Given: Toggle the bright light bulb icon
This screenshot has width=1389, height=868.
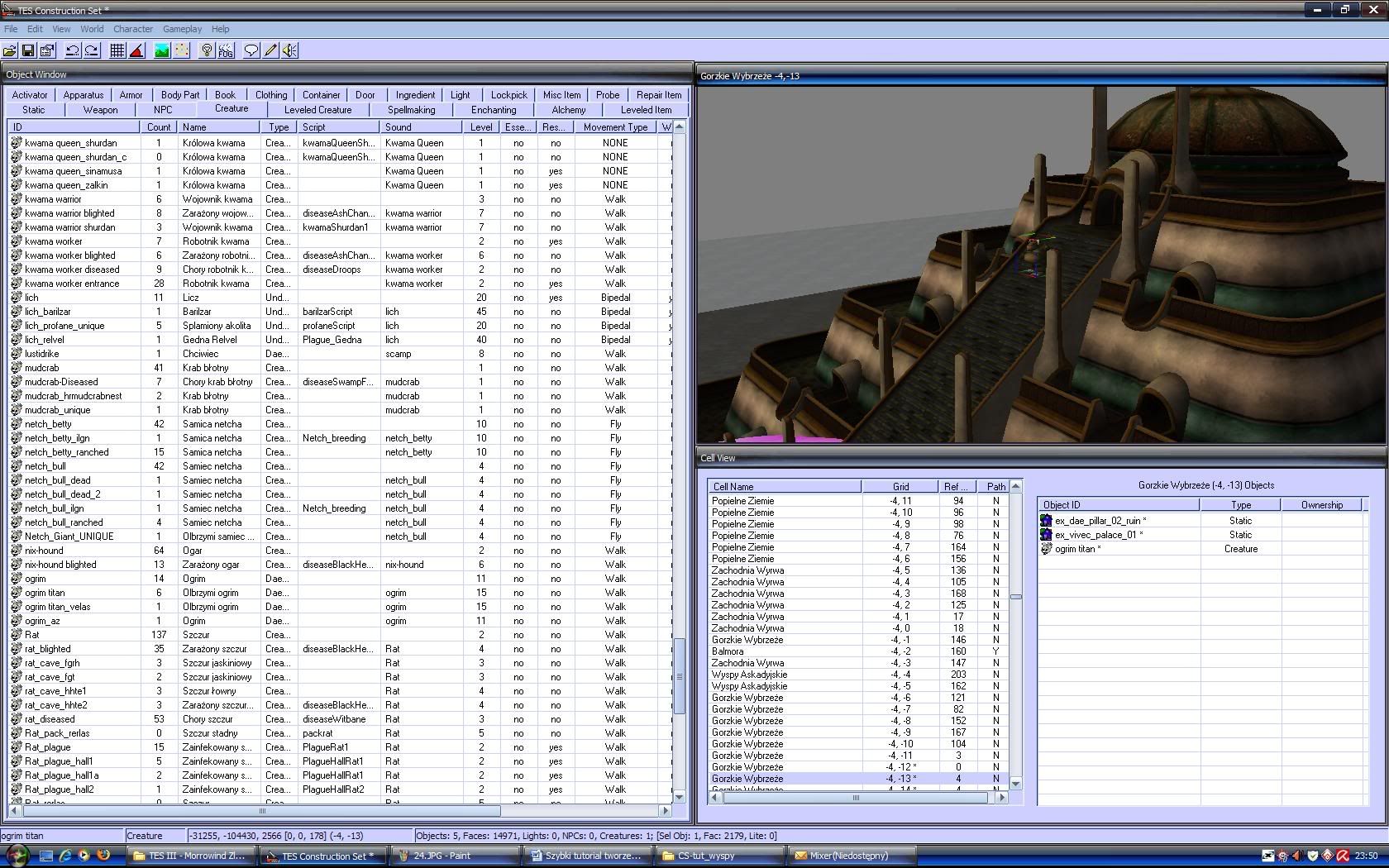Looking at the screenshot, I should coord(207,50).
